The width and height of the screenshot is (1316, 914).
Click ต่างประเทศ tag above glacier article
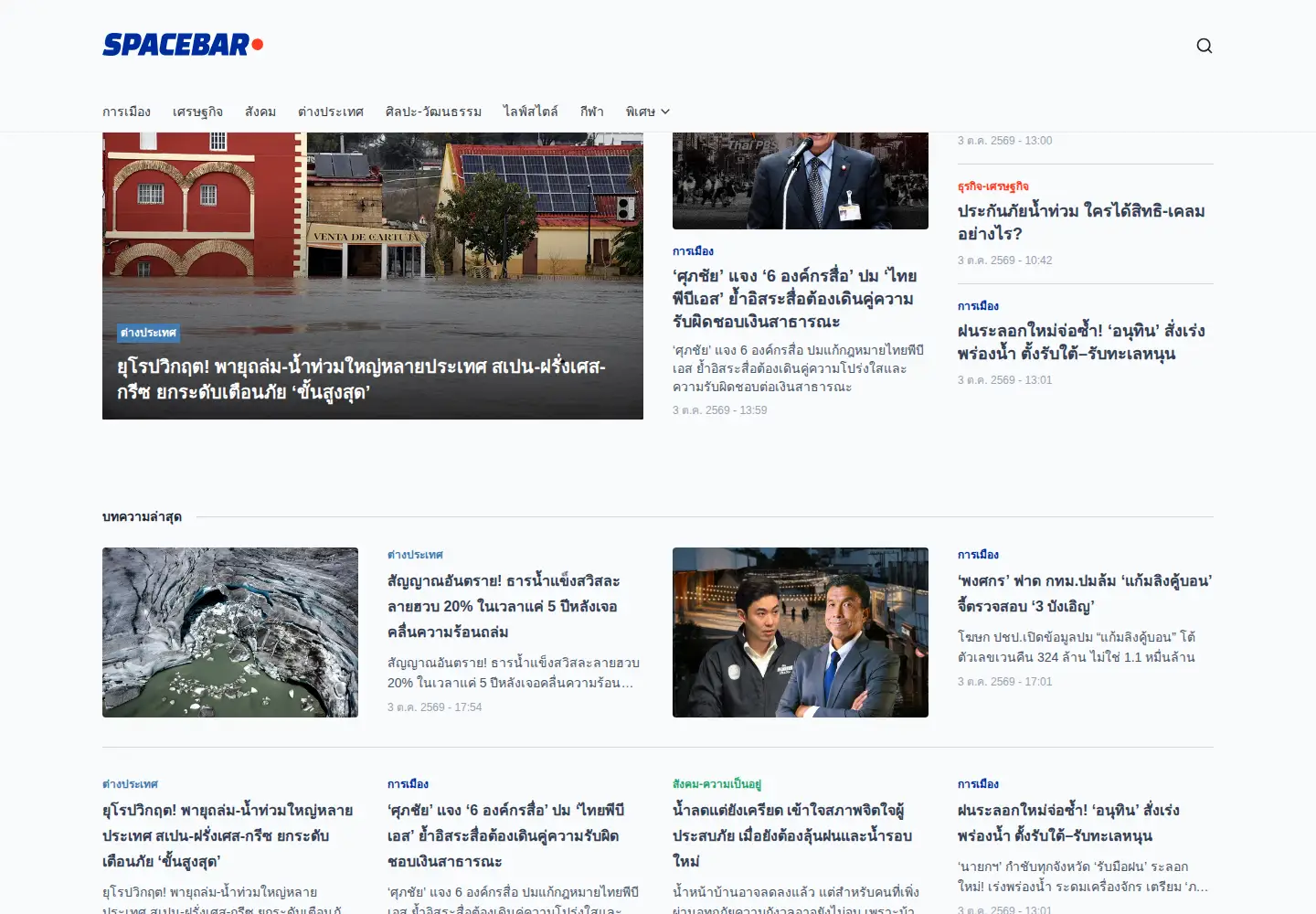tap(415, 555)
